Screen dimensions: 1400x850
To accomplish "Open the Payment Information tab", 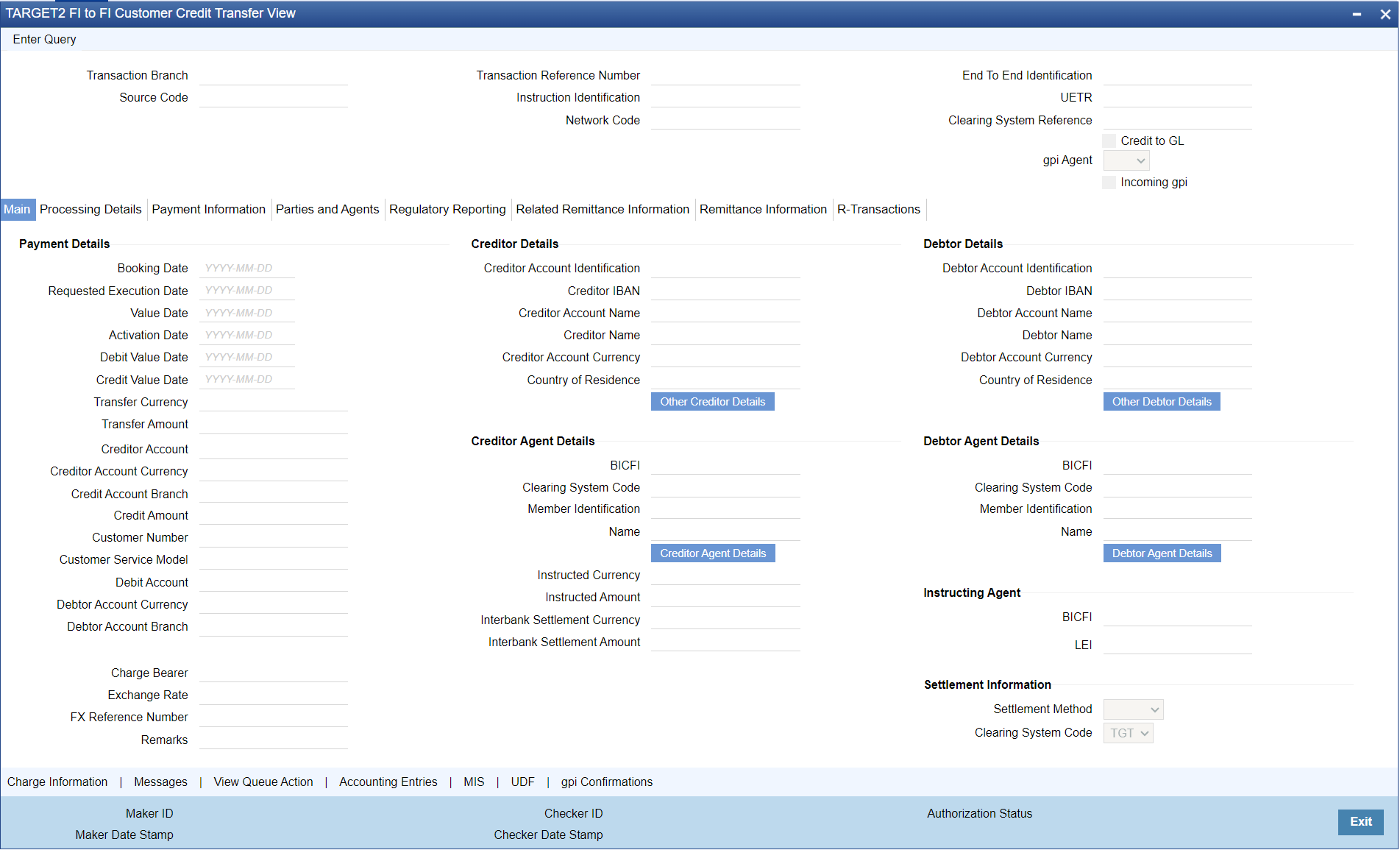I will [209, 210].
